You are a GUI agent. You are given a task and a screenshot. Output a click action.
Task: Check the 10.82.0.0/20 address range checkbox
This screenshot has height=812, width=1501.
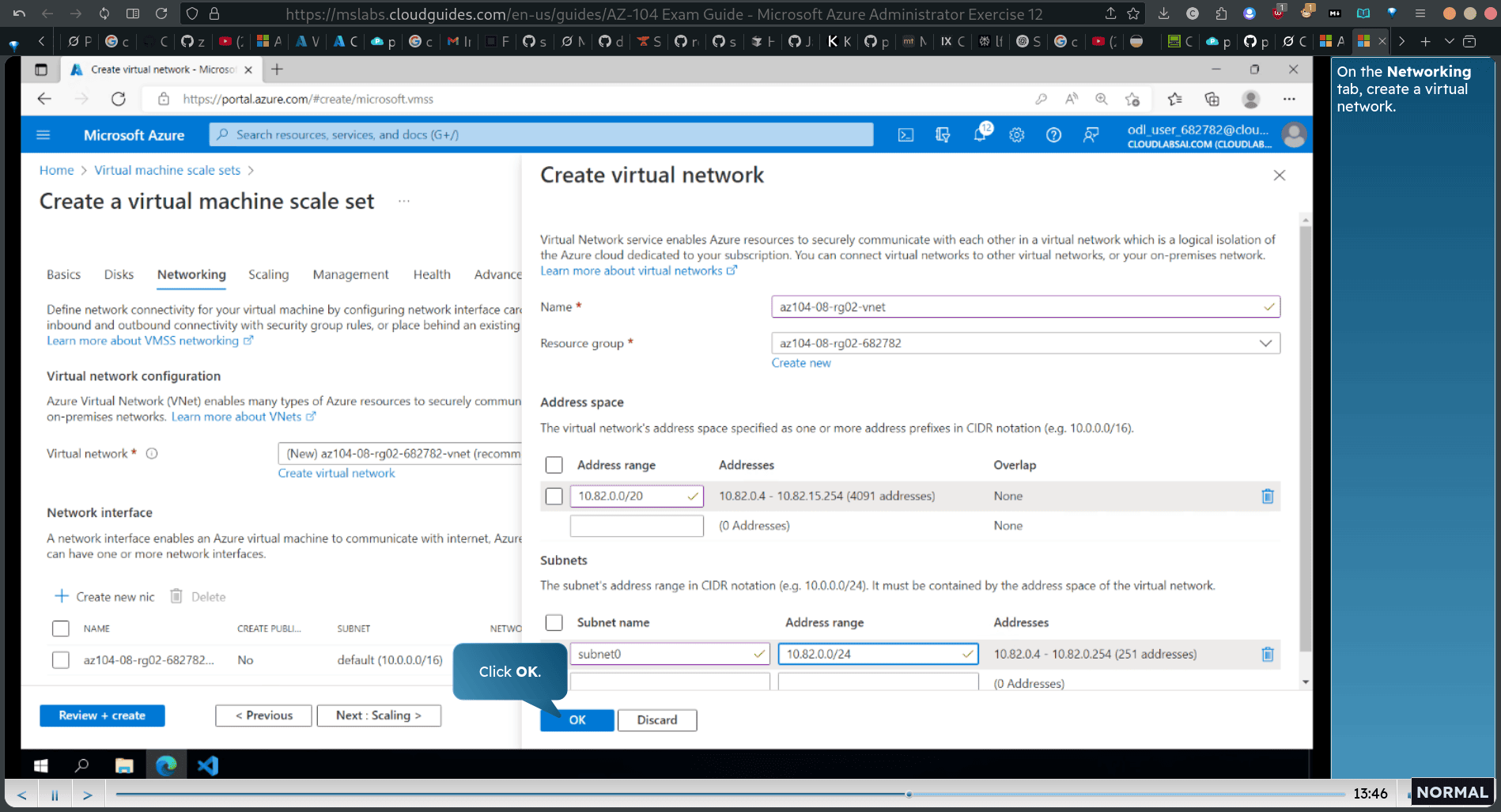pos(554,496)
